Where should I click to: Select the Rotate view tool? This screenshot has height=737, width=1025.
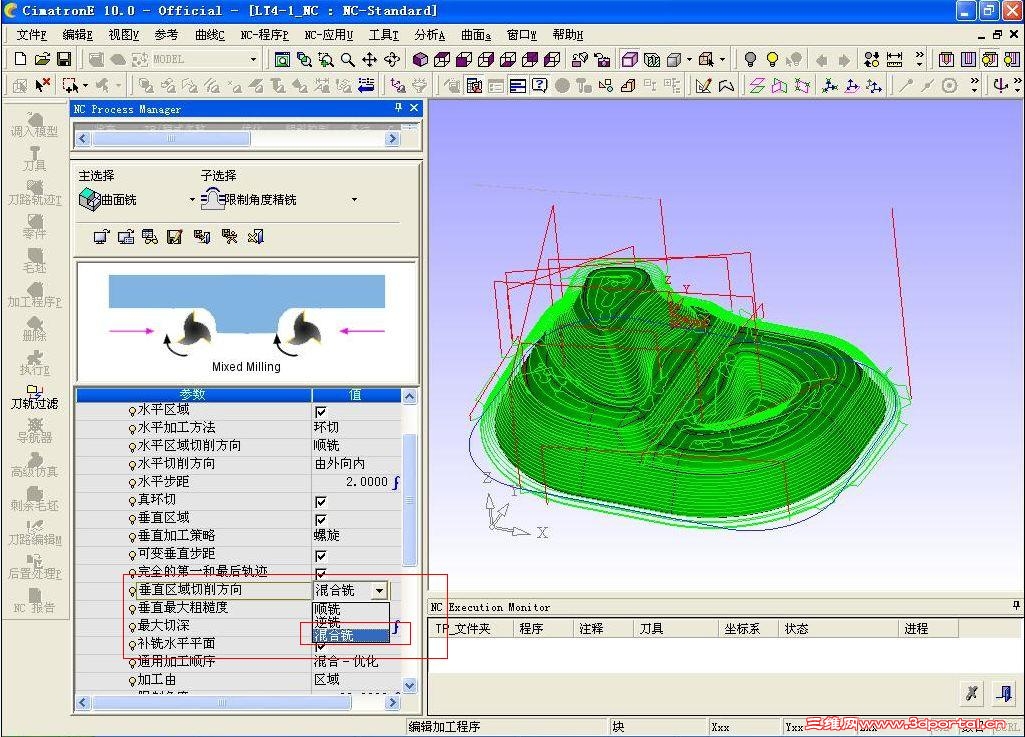tap(392, 60)
